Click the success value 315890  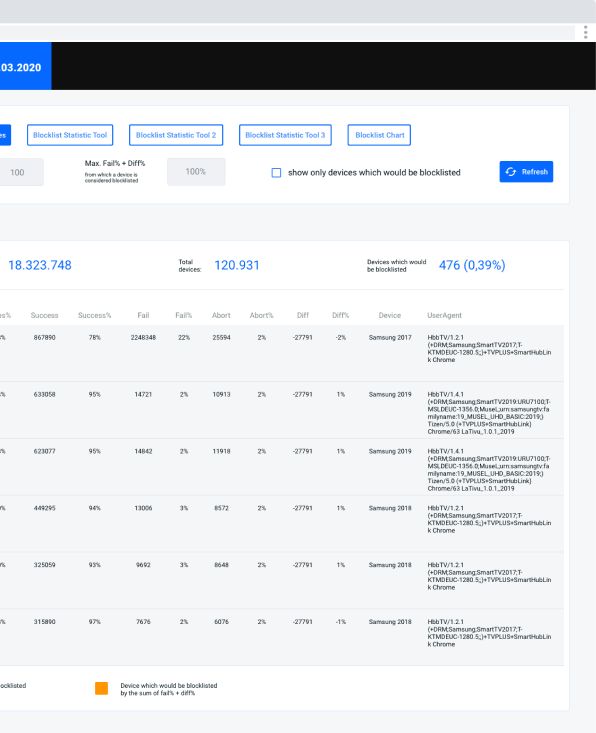44,622
